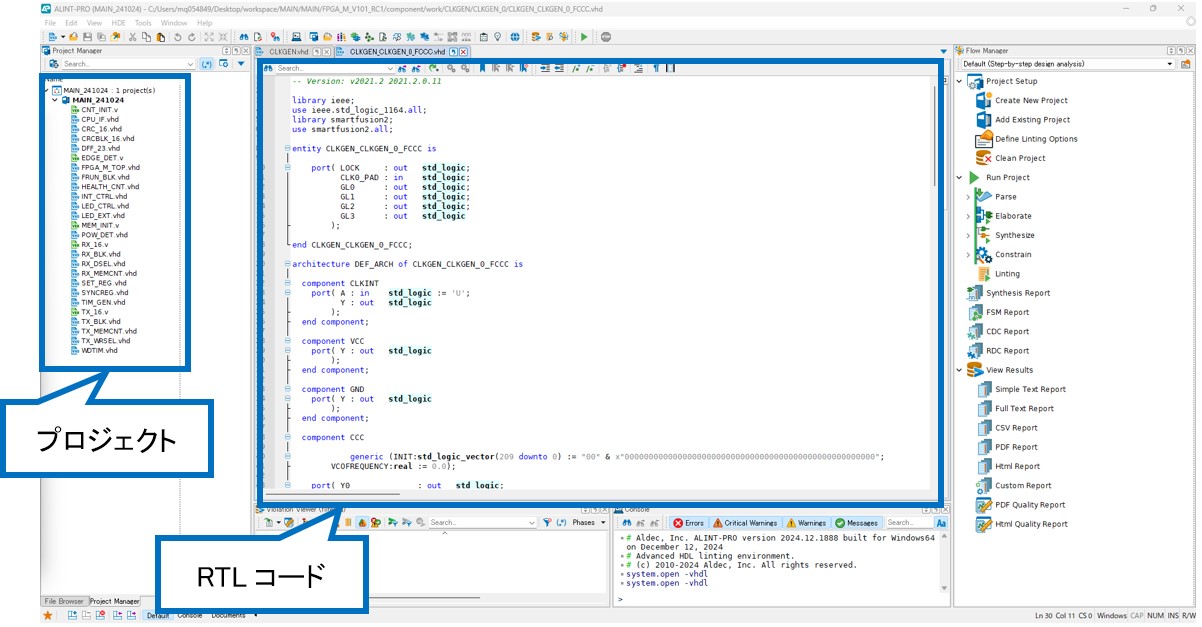
Task: Toggle regex search in Project Manager
Action: click(206, 64)
